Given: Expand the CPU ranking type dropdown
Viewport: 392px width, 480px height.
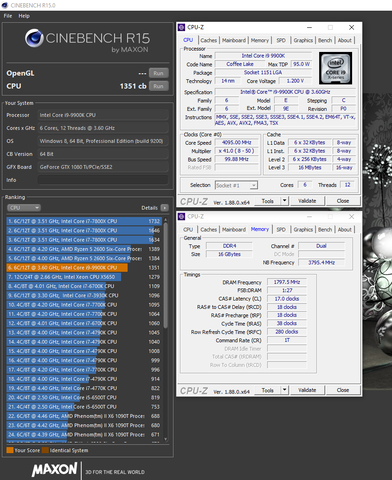Looking at the screenshot, I should click(x=24, y=208).
